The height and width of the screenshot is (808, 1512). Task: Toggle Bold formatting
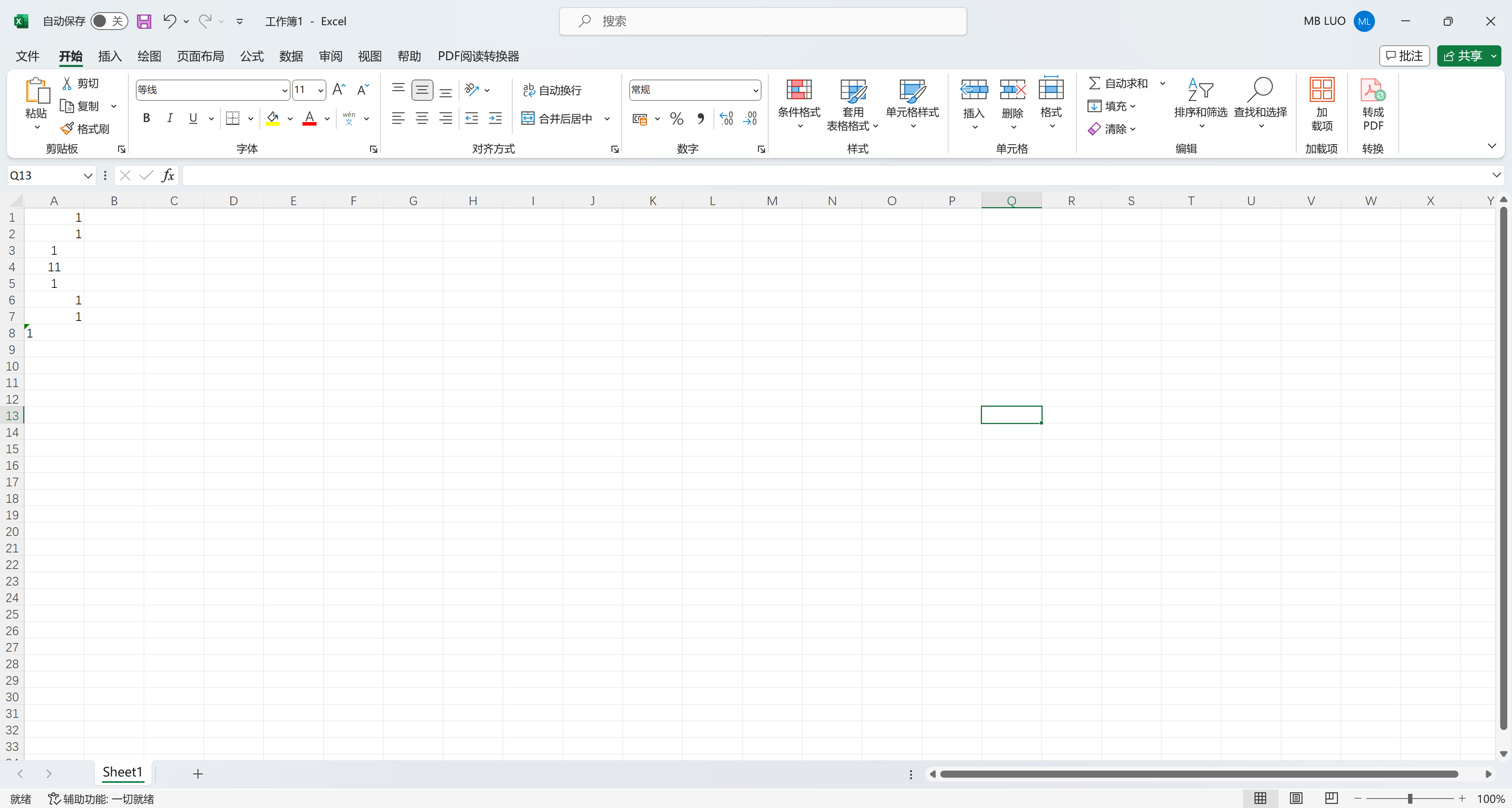147,119
